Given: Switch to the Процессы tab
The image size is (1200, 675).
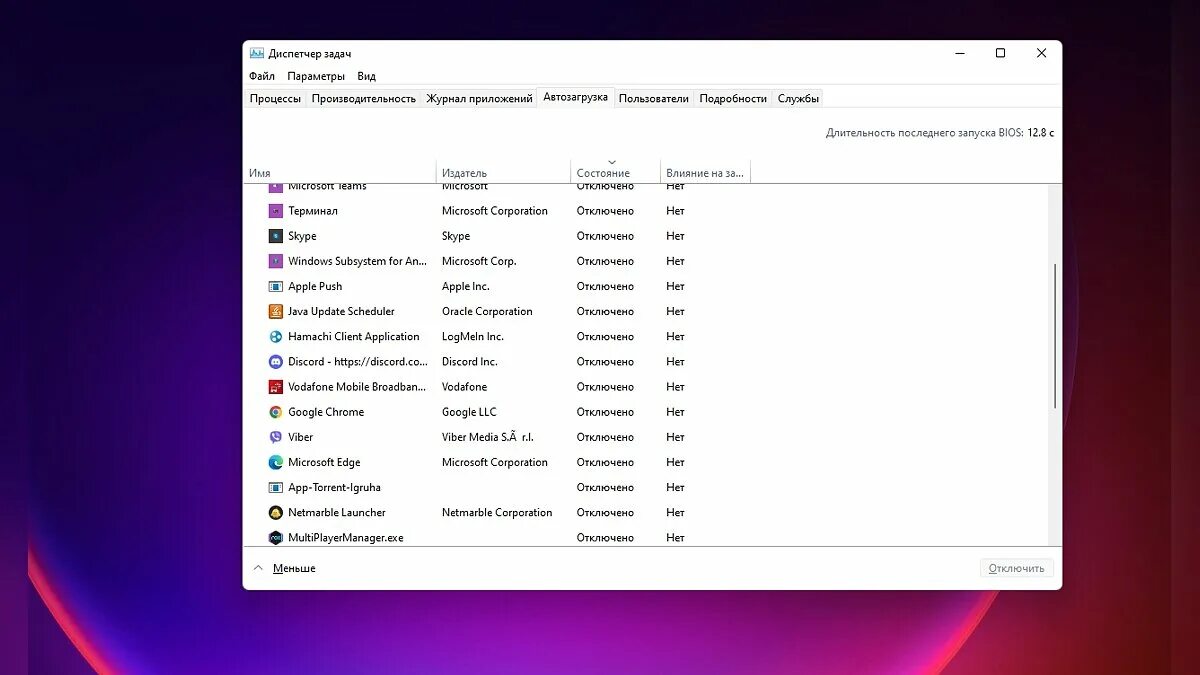Looking at the screenshot, I should (x=275, y=98).
